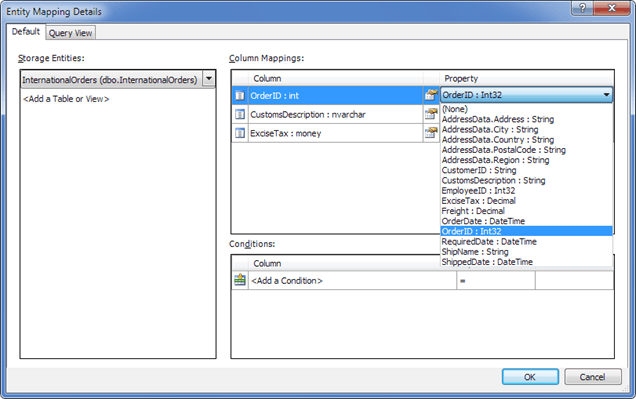Switch to the Query View tab
The width and height of the screenshot is (636, 399).
click(x=71, y=33)
